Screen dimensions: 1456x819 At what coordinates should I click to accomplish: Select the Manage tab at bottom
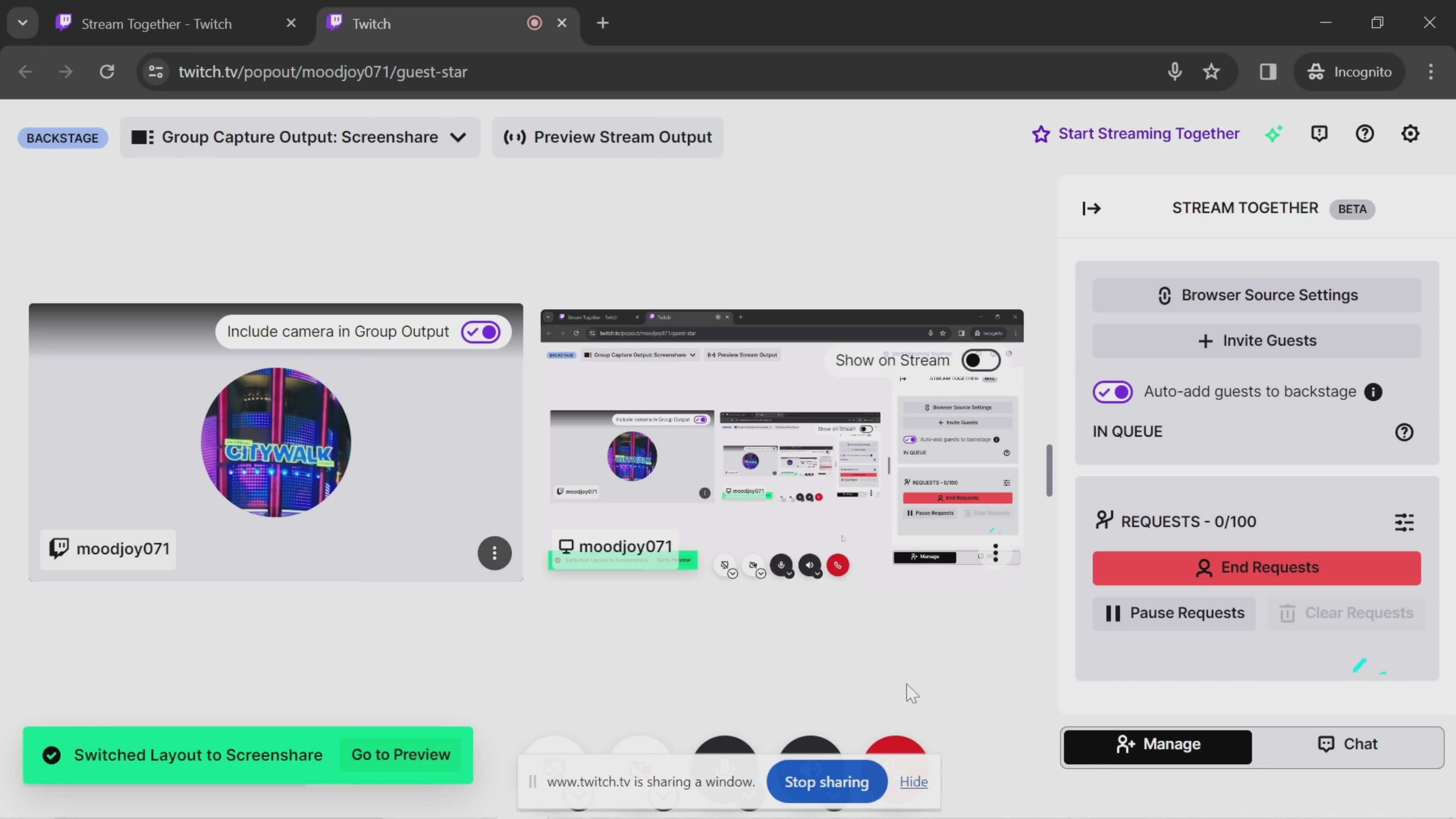click(1159, 744)
